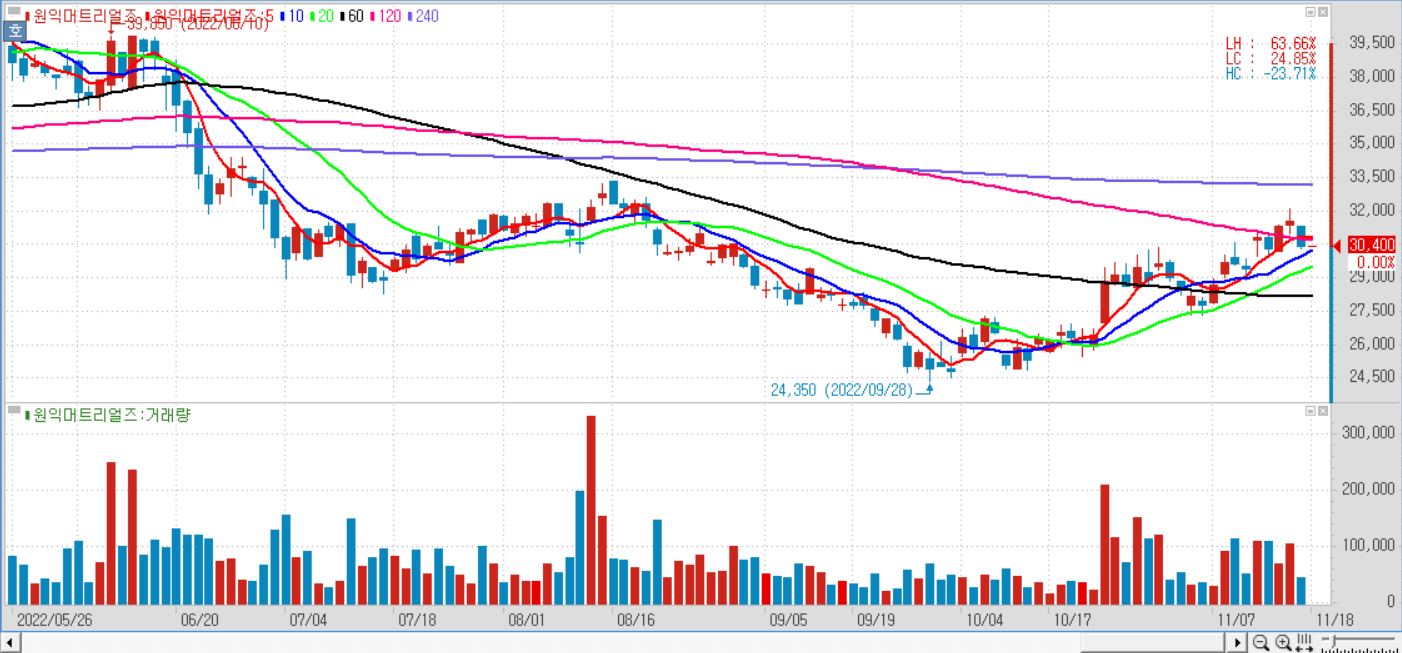Image resolution: width=1402 pixels, height=653 pixels.
Task: Click the 26,000 price axis label
Action: (x=1371, y=344)
